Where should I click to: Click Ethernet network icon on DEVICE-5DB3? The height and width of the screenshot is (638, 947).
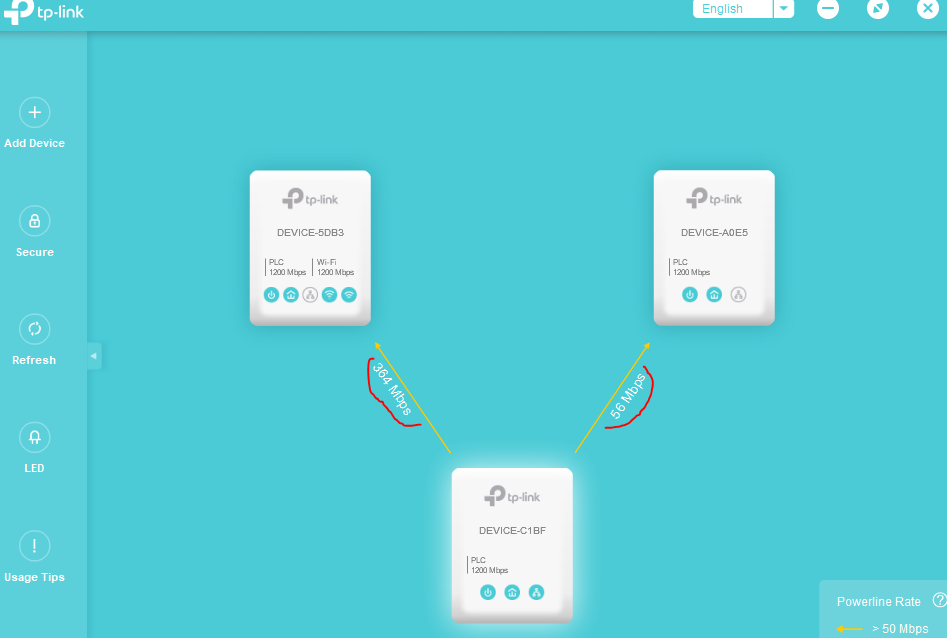click(310, 295)
